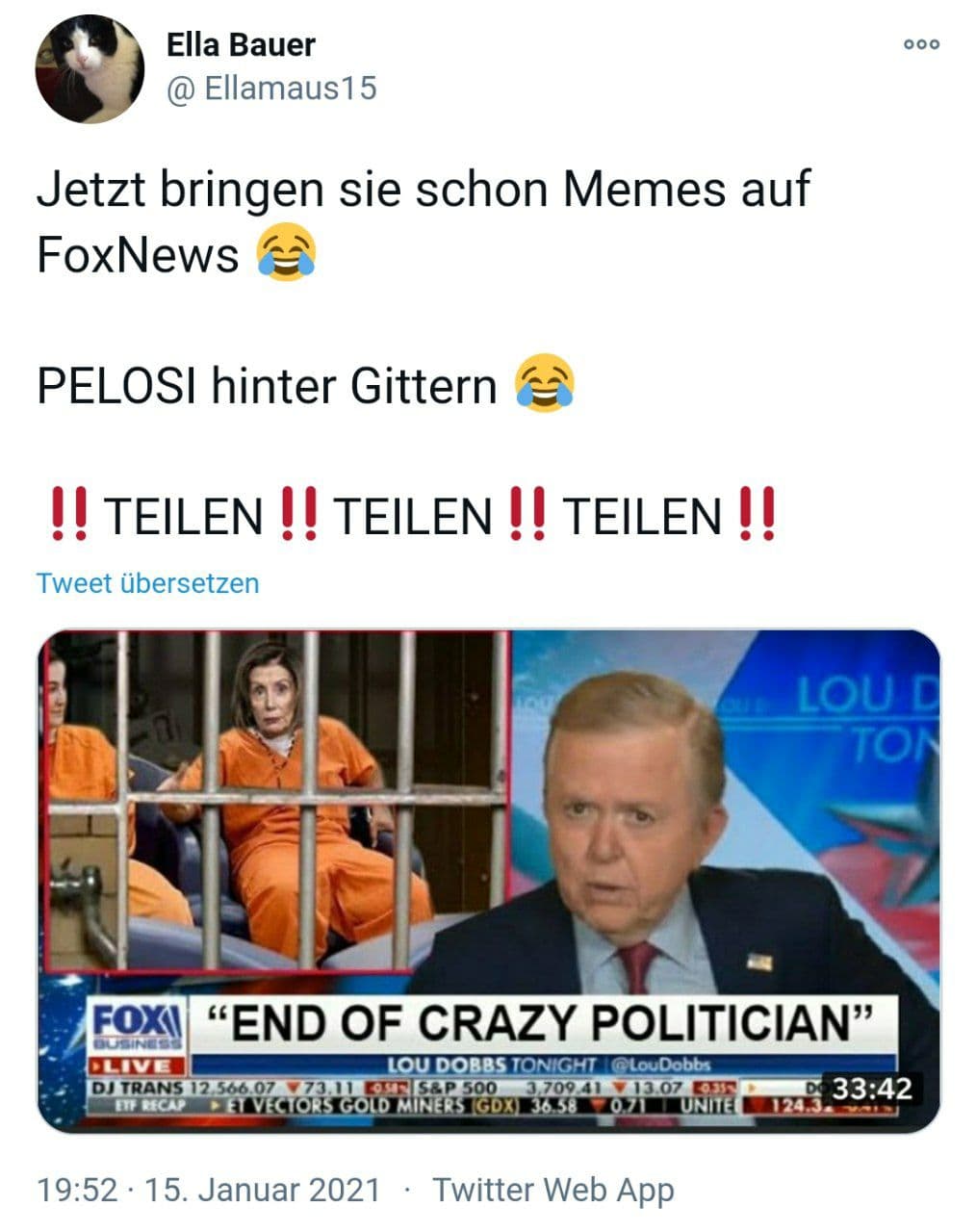Image resolution: width=976 pixels, height=1232 pixels.
Task: Click the LOU DOBBS TONIGHT chyron label
Action: coord(491,1065)
